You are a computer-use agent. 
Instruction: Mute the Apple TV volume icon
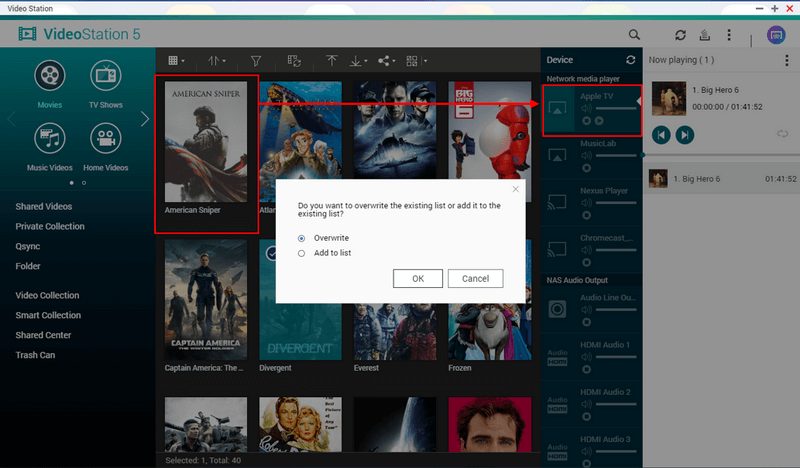[587, 108]
